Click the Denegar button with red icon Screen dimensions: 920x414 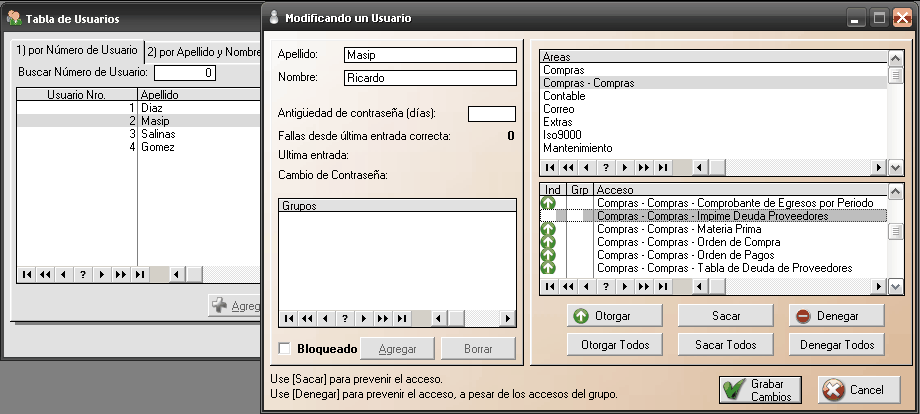(836, 316)
